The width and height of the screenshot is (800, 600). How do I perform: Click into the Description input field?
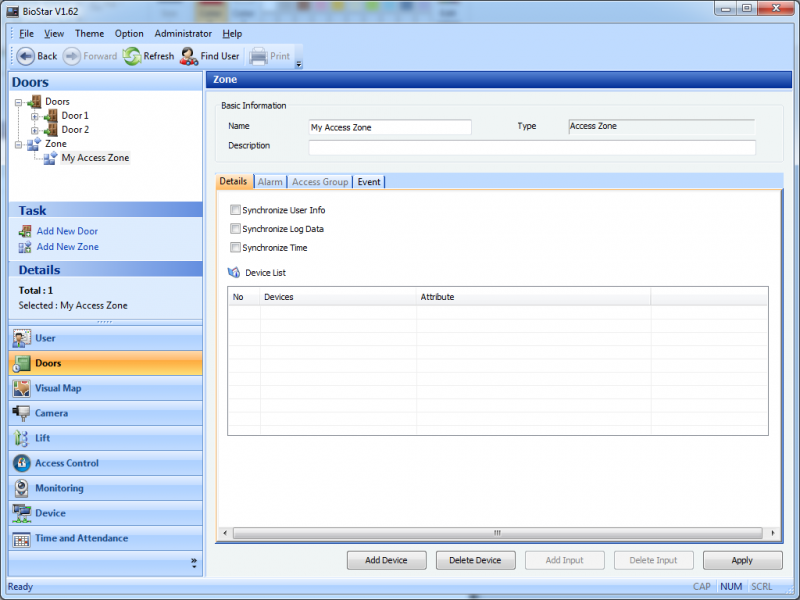tap(532, 147)
